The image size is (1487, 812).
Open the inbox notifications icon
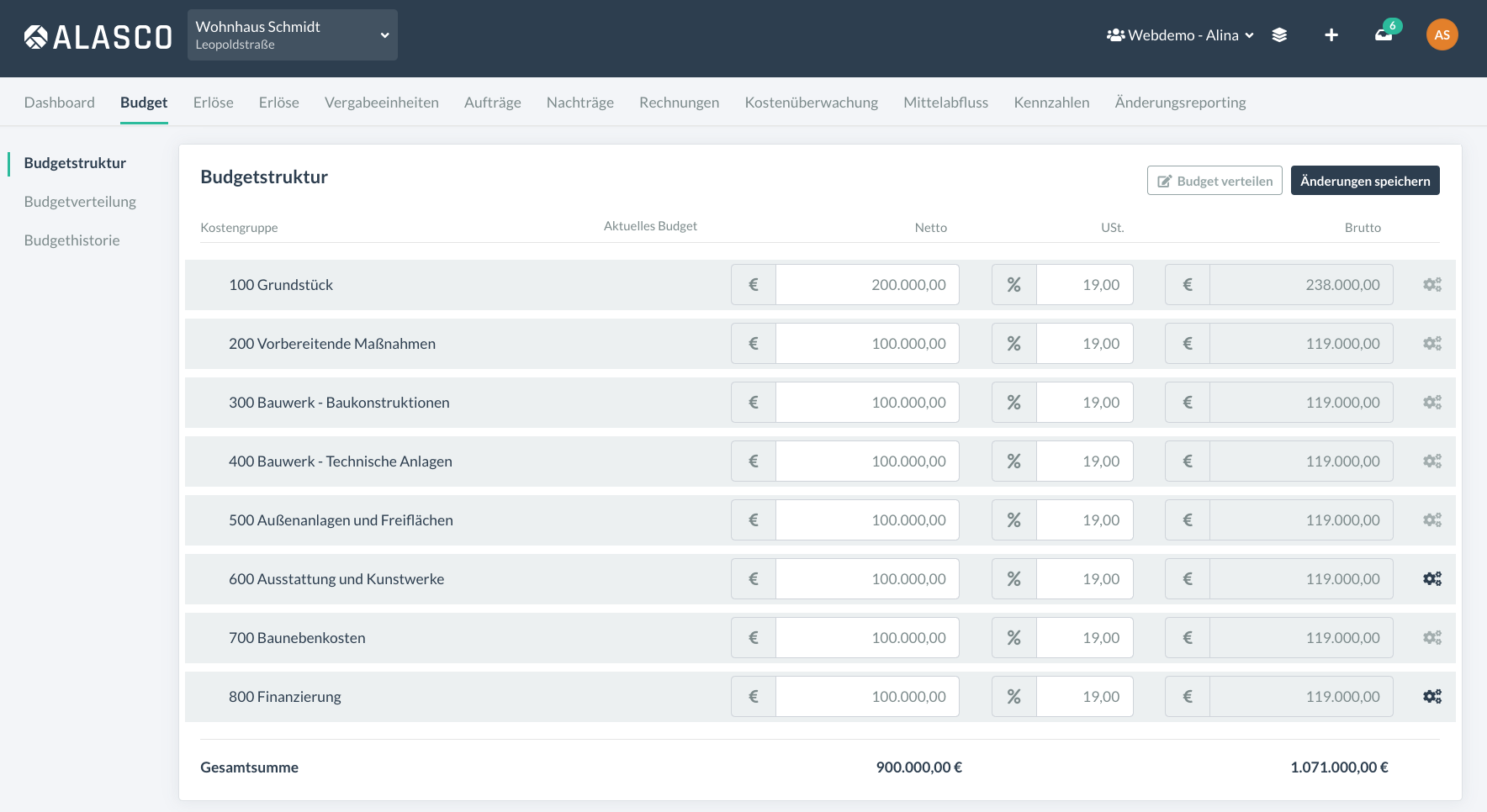point(1384,35)
